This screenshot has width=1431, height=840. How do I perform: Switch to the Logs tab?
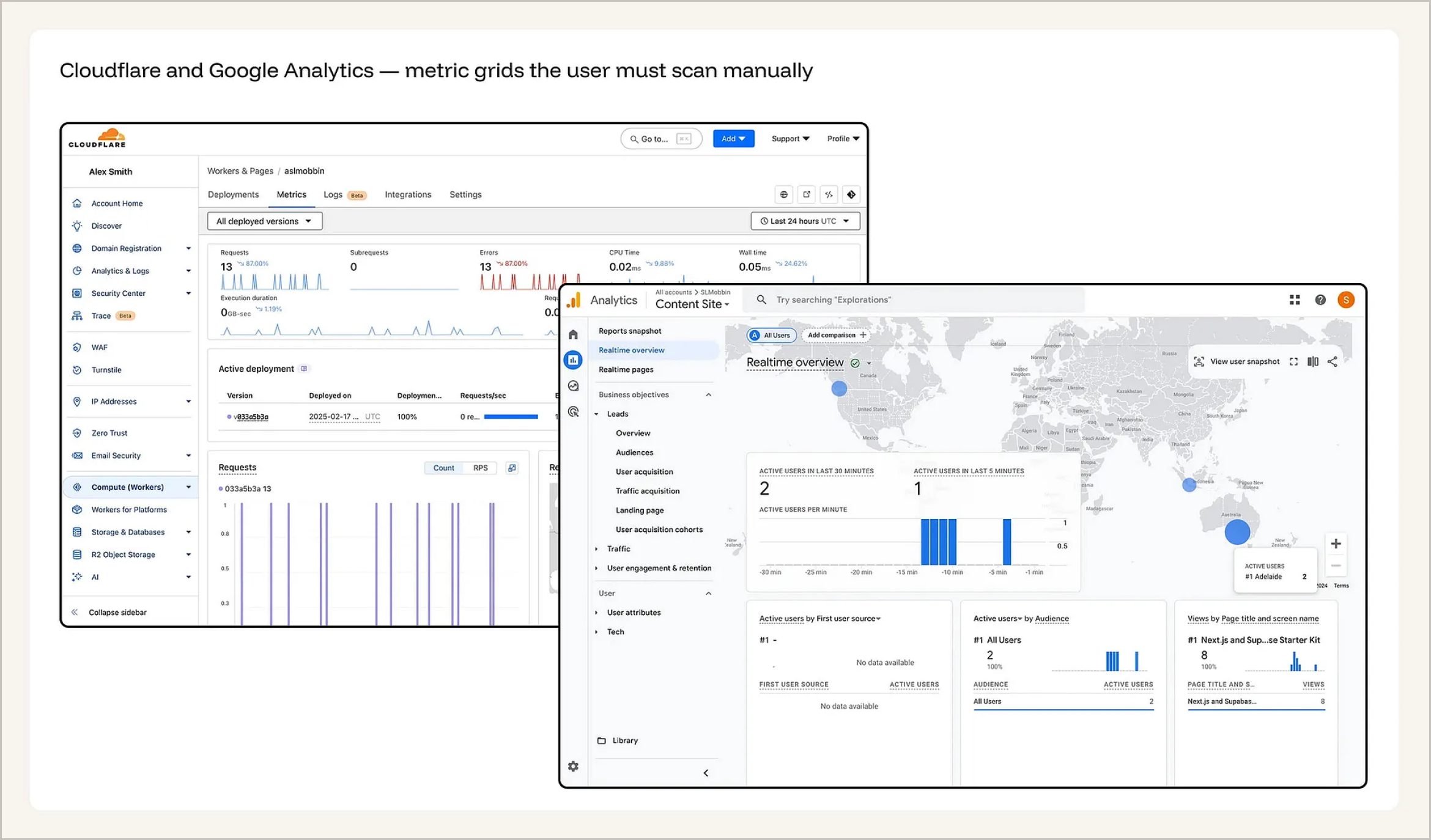pyautogui.click(x=333, y=194)
